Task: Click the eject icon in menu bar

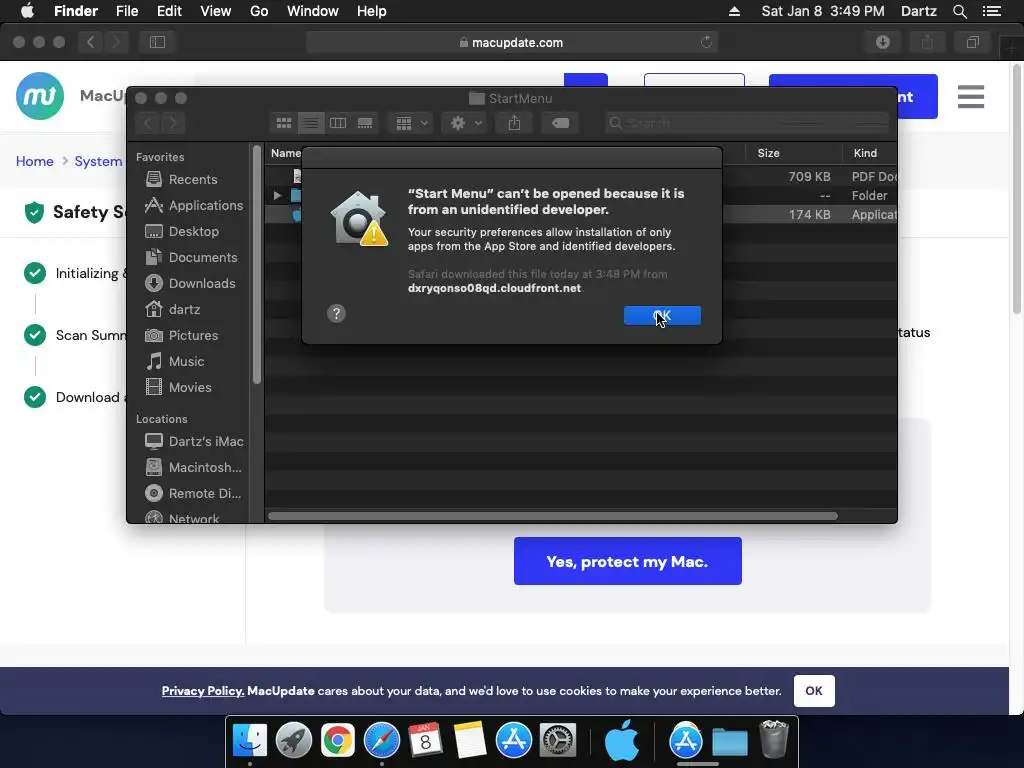Action: [x=734, y=11]
